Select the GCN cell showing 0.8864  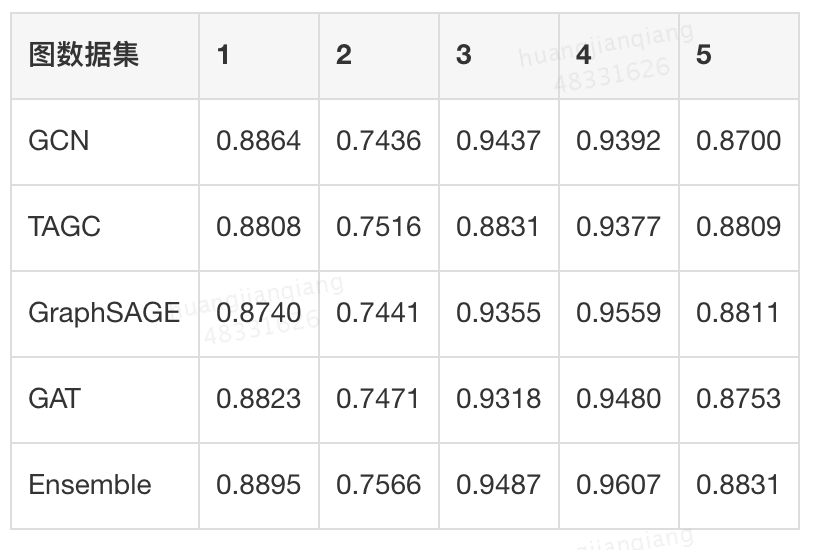tap(258, 141)
